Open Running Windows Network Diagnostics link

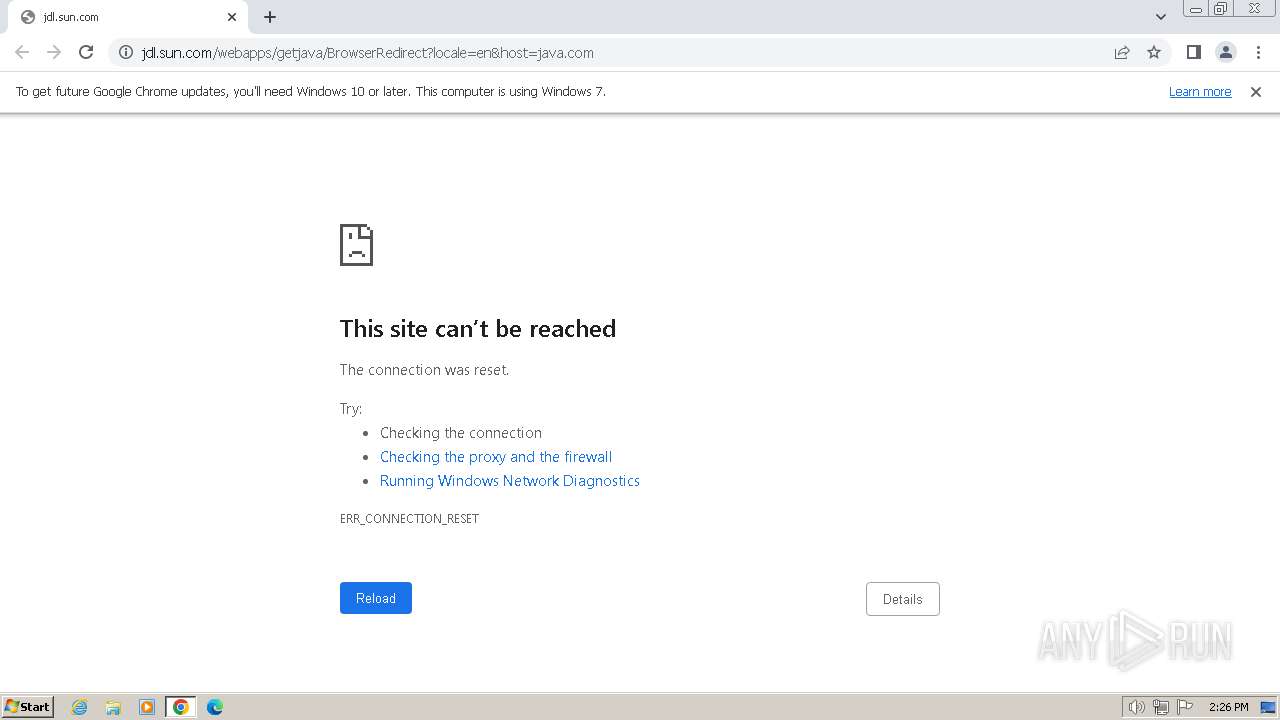point(510,481)
